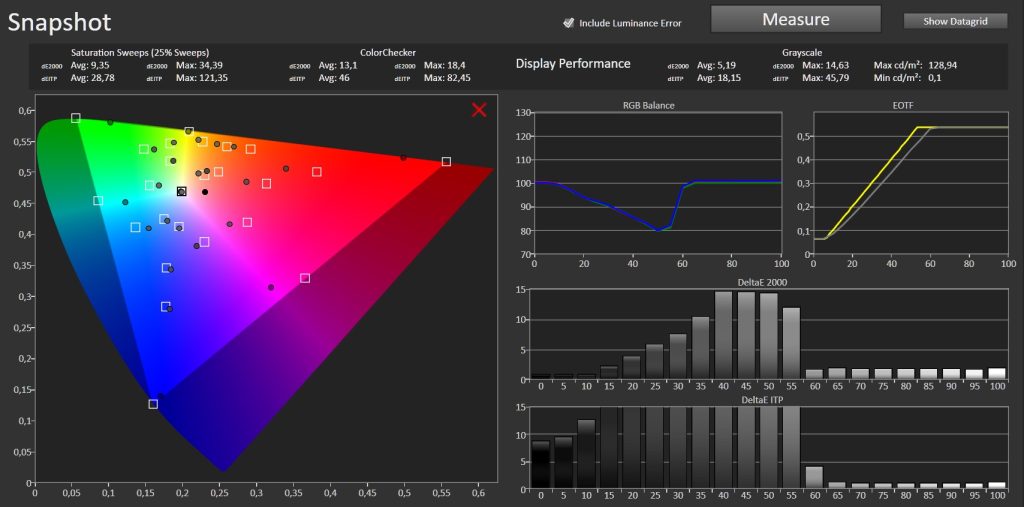Click the red X on the chromaticity diagram
Viewport: 1024px width, 507px height.
coord(479,110)
